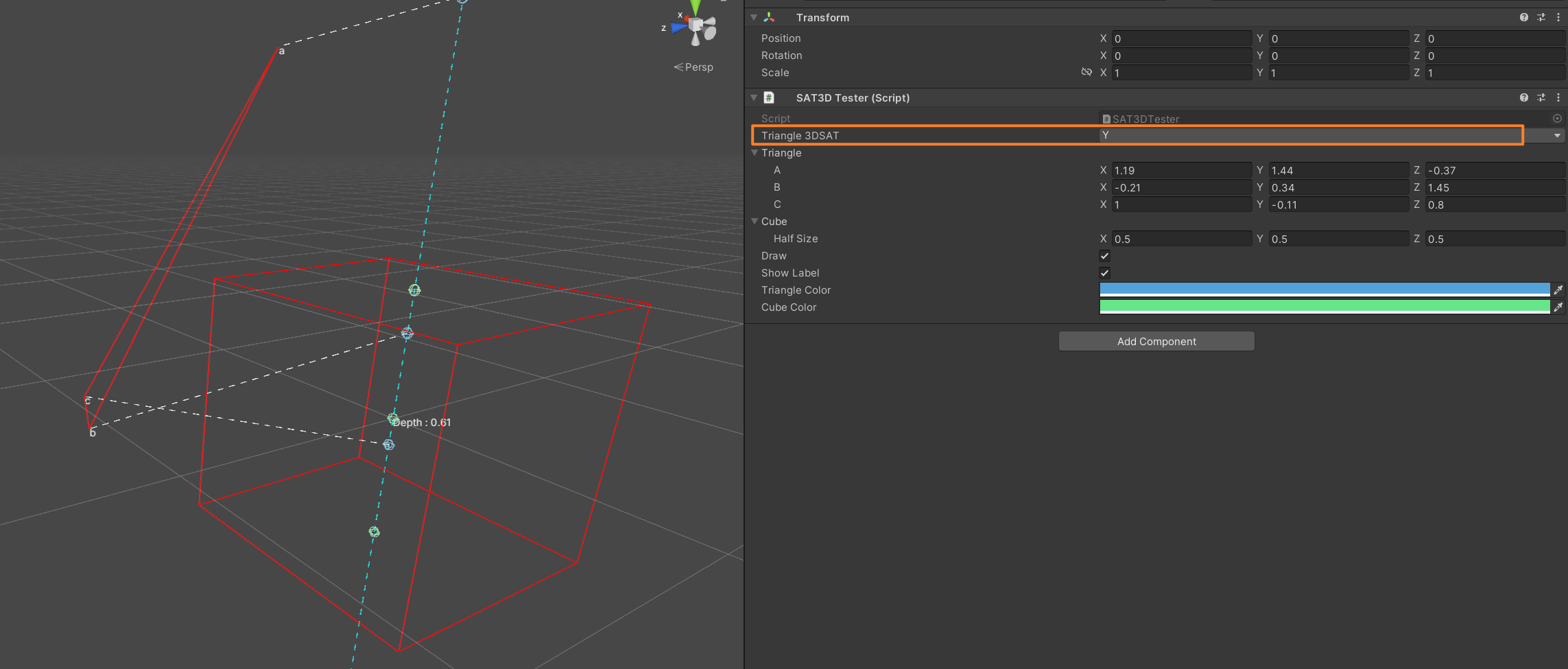Open the SAT3D Tester component menu
Image resolution: width=1568 pixels, height=669 pixels.
point(1557,97)
